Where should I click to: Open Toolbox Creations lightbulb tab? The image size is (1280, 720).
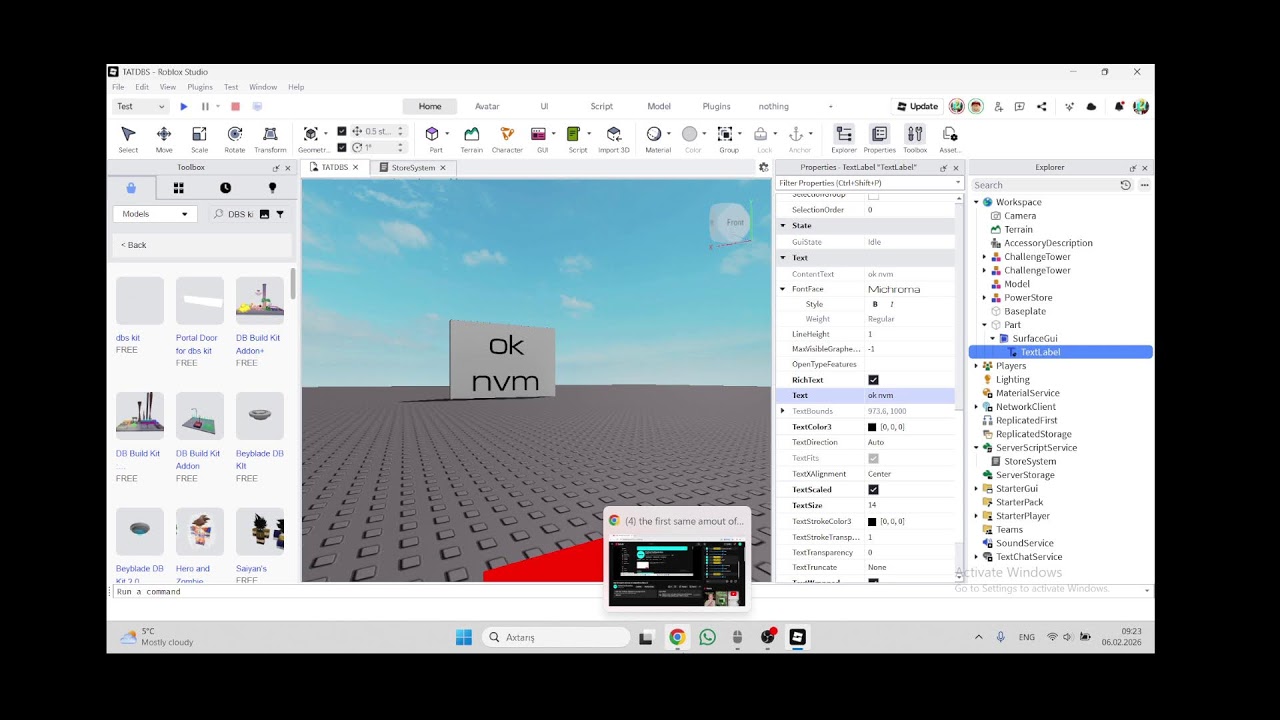click(272, 188)
